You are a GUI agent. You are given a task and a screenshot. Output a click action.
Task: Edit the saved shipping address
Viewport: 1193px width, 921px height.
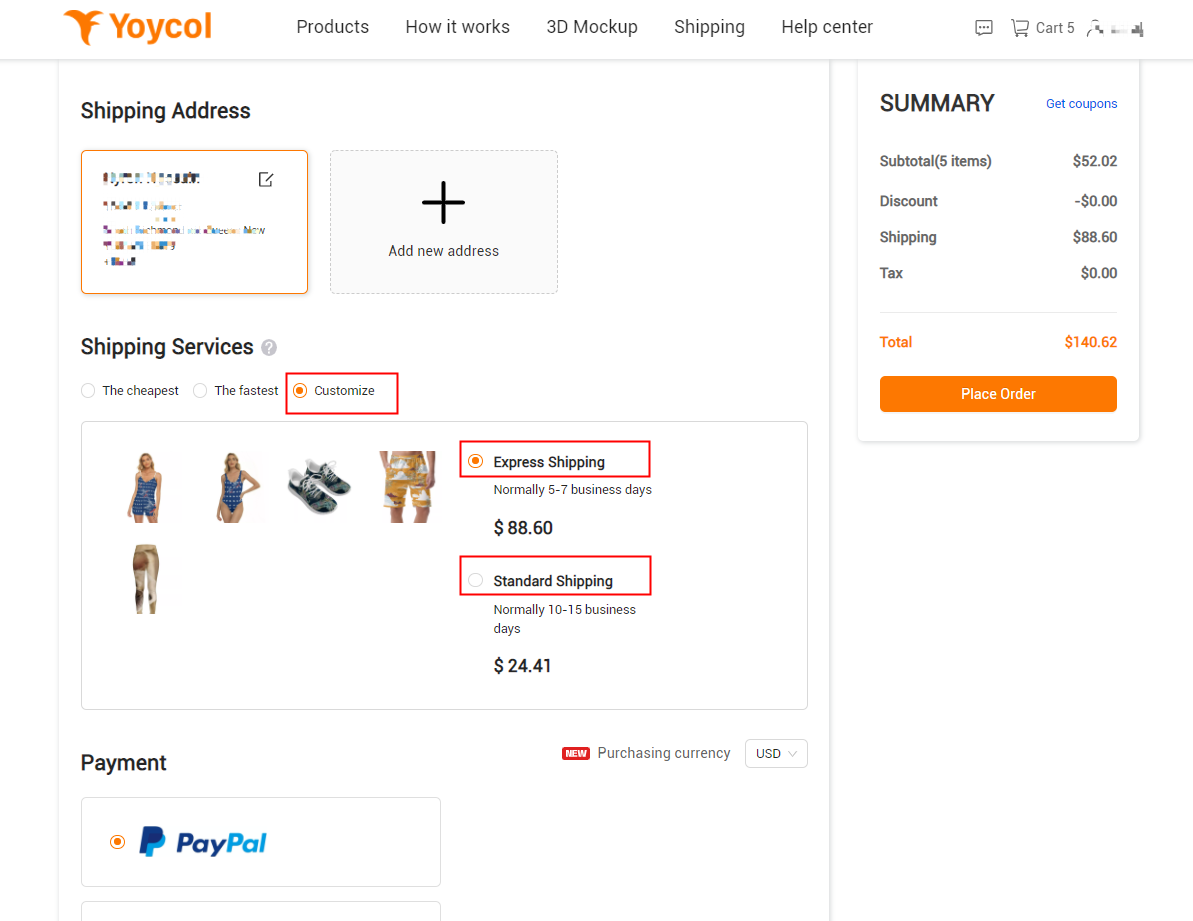(265, 179)
